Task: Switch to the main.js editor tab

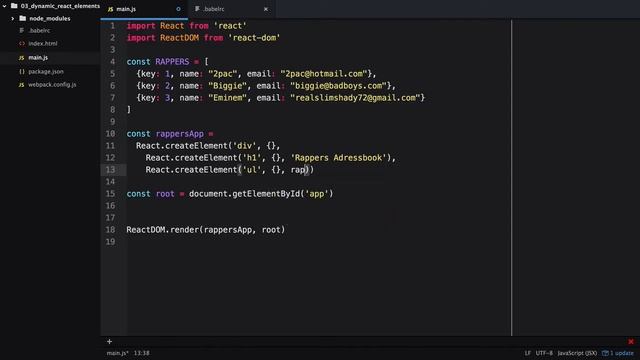Action: [x=144, y=9]
